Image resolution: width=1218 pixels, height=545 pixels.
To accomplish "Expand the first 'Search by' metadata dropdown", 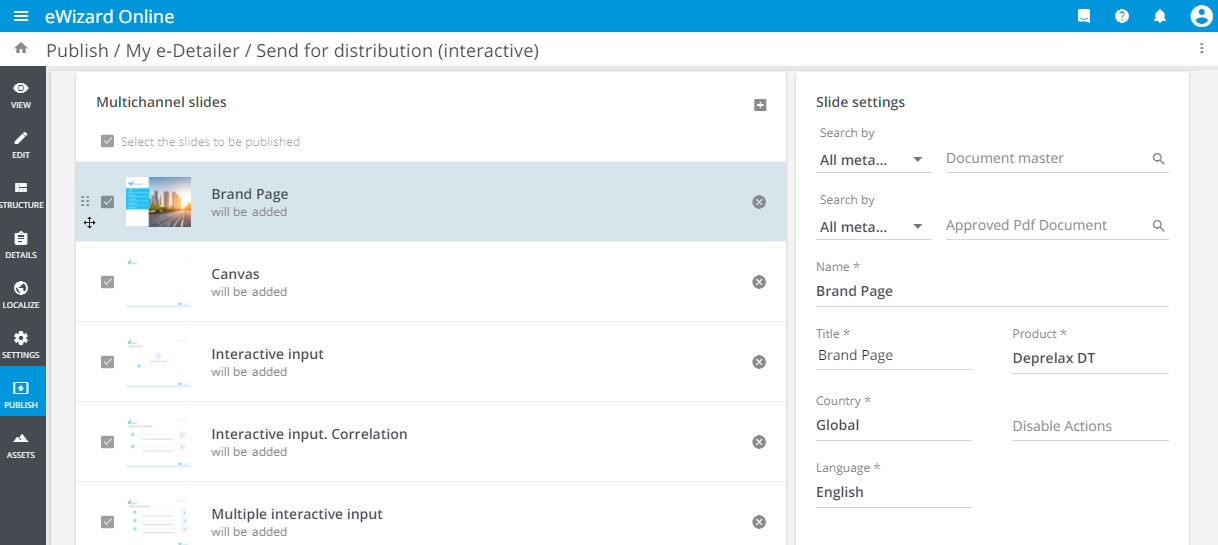I will (873, 160).
